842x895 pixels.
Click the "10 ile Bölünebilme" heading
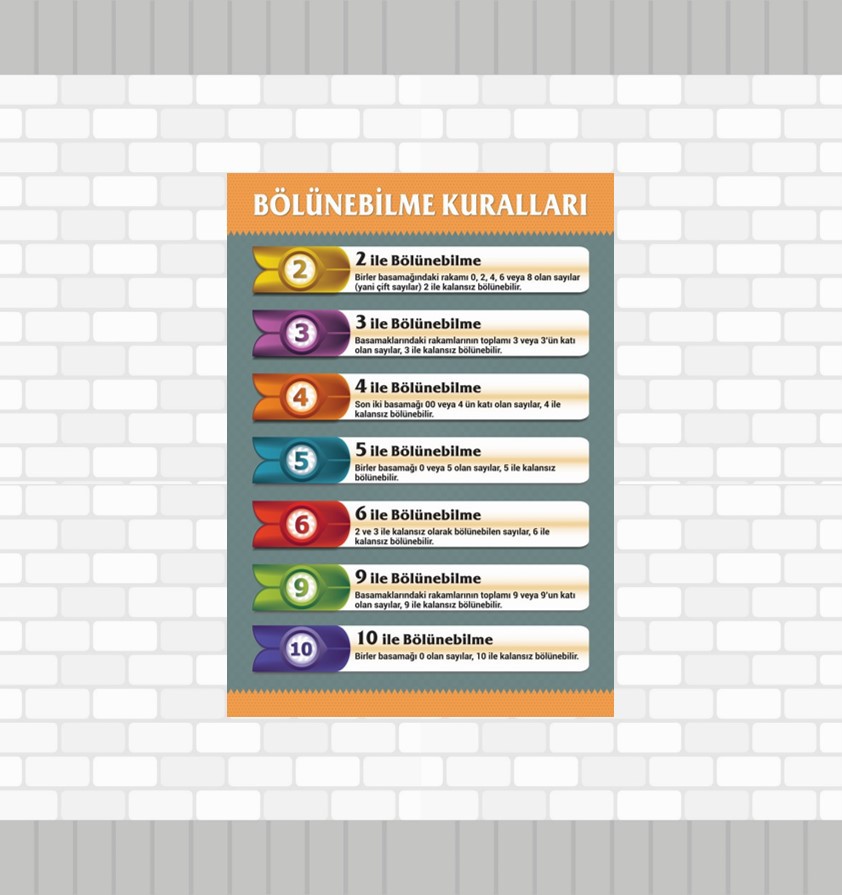(424, 639)
